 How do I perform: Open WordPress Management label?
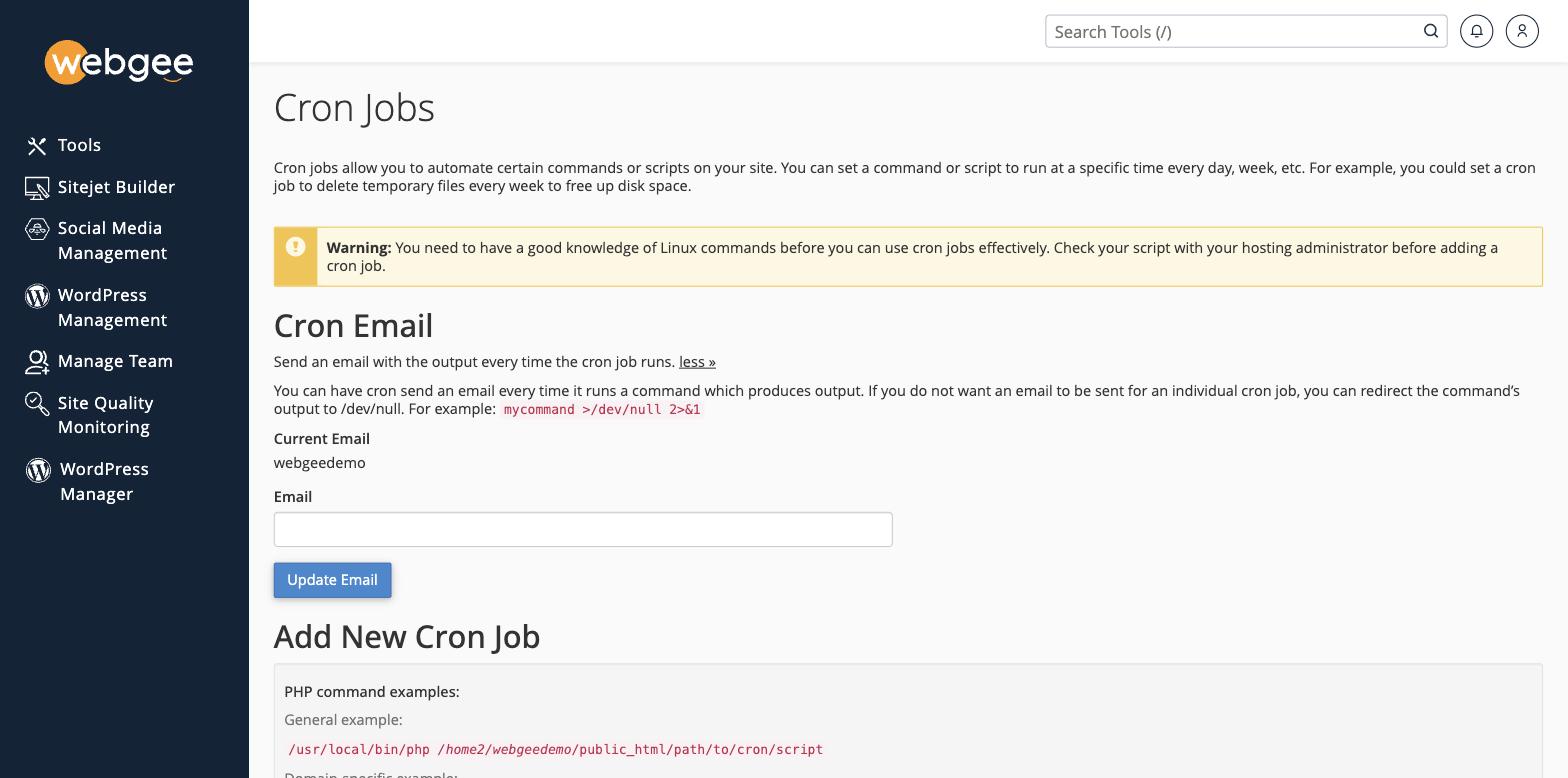(x=112, y=307)
